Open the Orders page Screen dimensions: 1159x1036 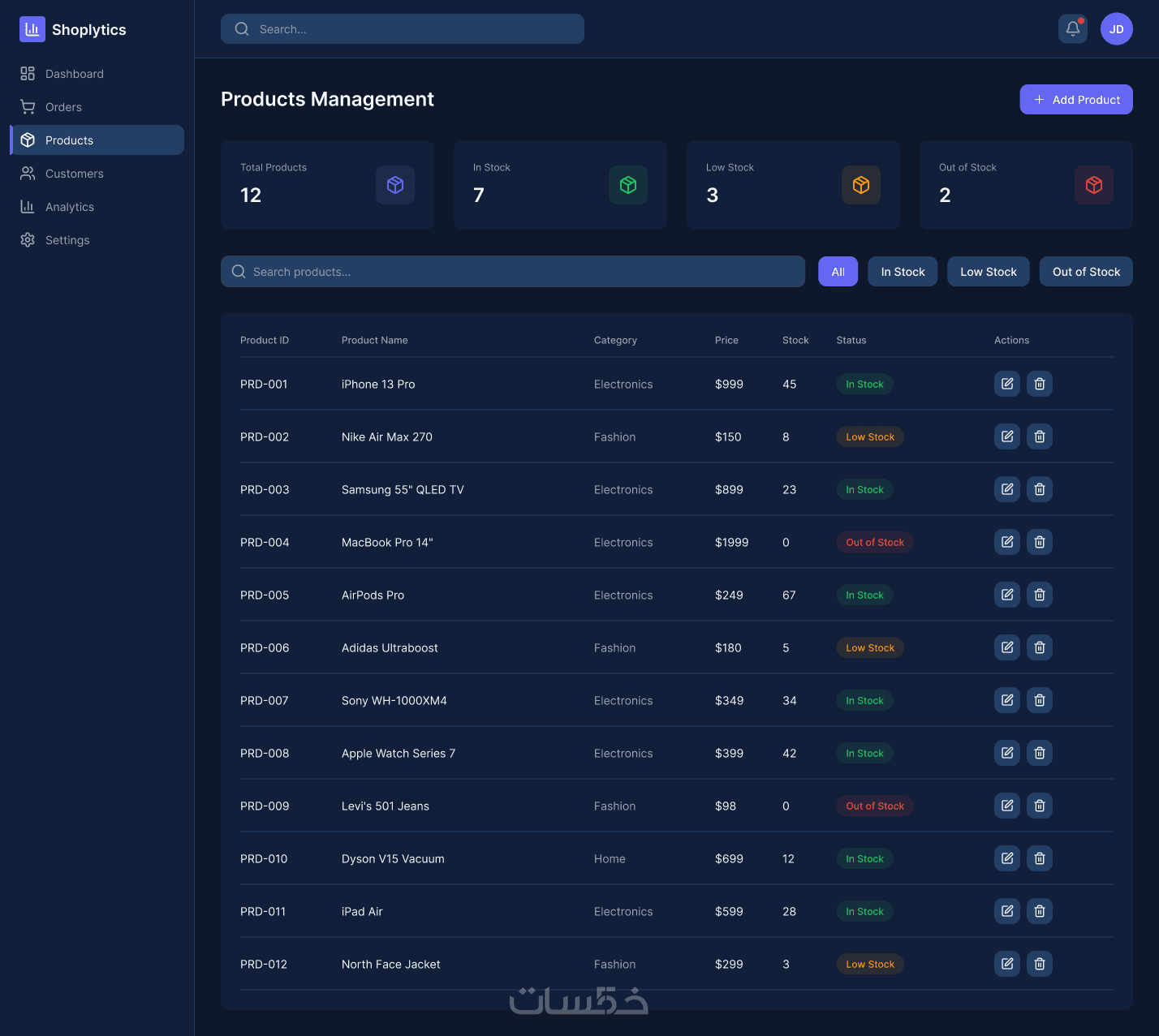97,107
